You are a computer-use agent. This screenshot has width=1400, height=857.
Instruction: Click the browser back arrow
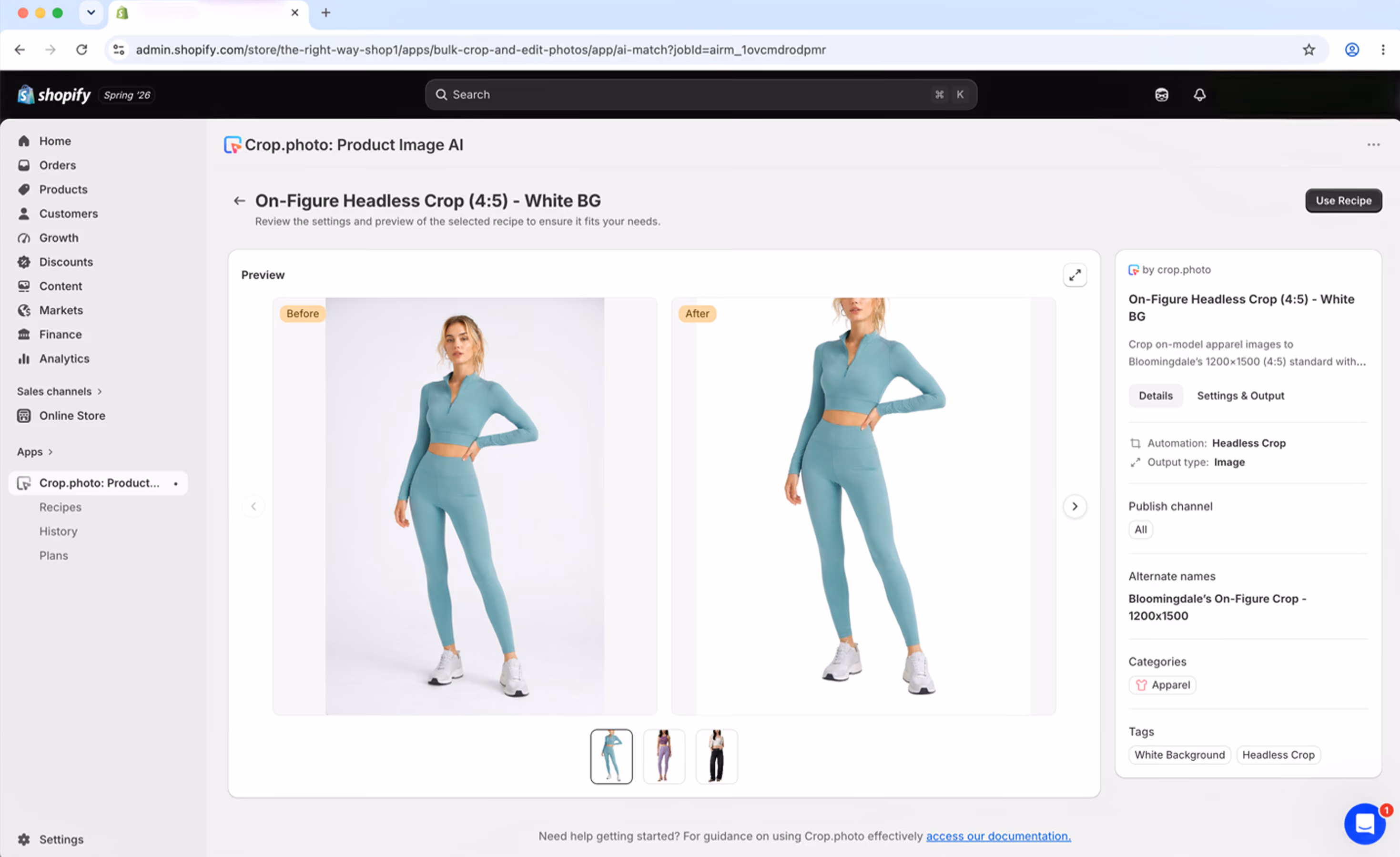click(x=20, y=50)
